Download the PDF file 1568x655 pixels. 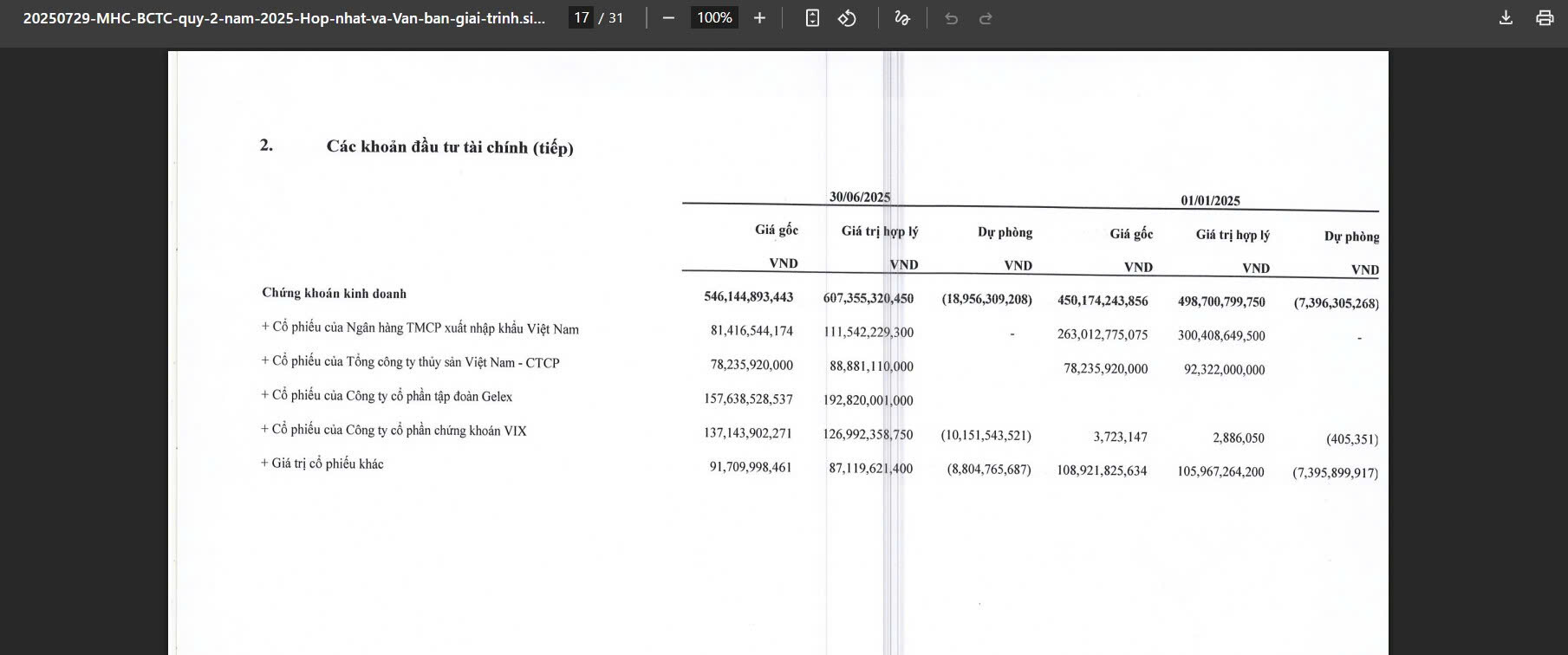1506,18
